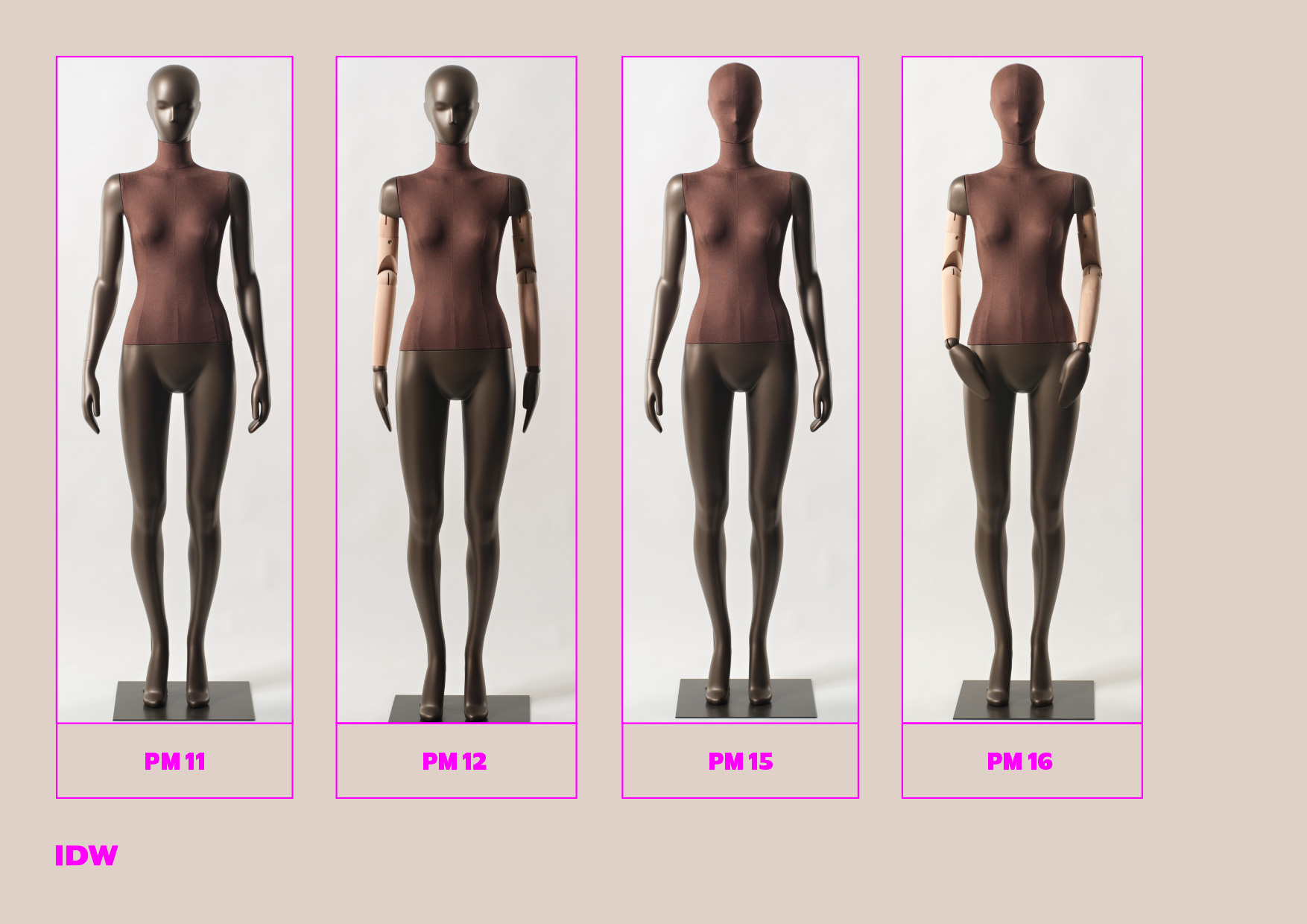
Task: Click the IDW logo text
Action: 86,855
